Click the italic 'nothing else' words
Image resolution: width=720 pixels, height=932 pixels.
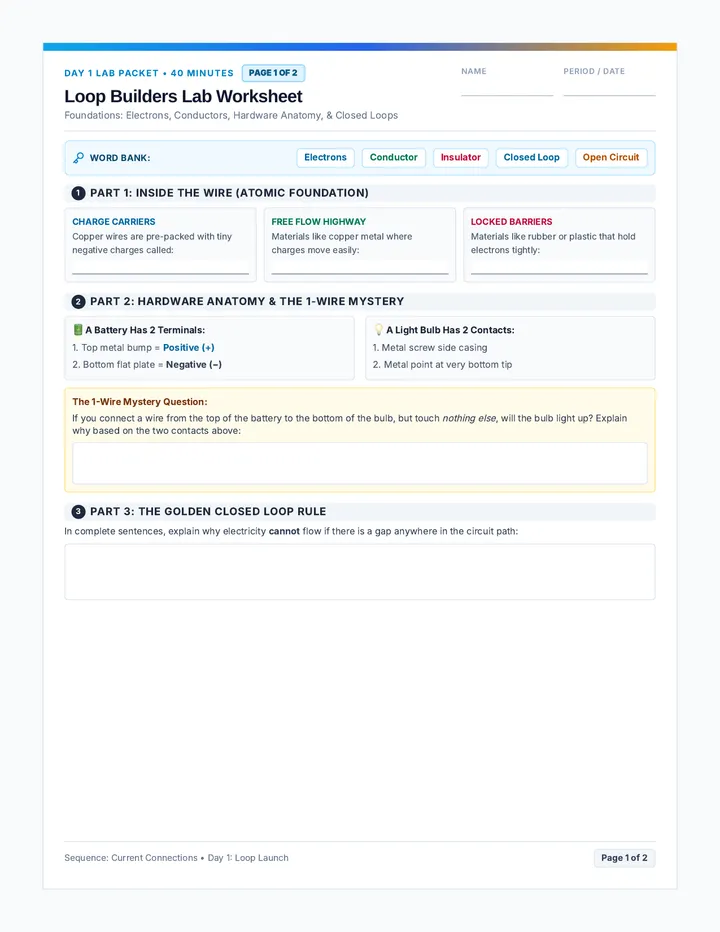[x=469, y=418]
